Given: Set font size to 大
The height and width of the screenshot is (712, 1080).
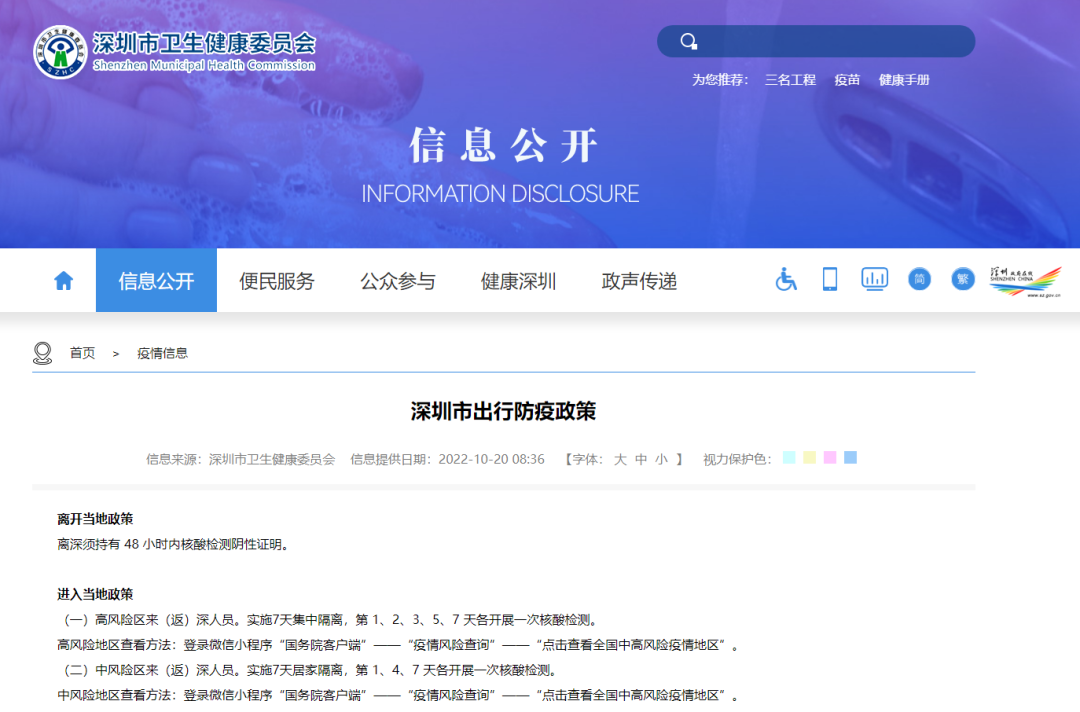Looking at the screenshot, I should (620, 459).
